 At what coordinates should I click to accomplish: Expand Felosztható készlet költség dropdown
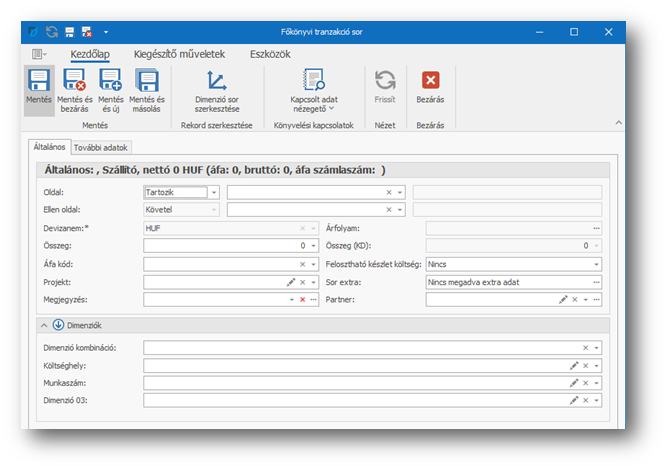[596, 264]
